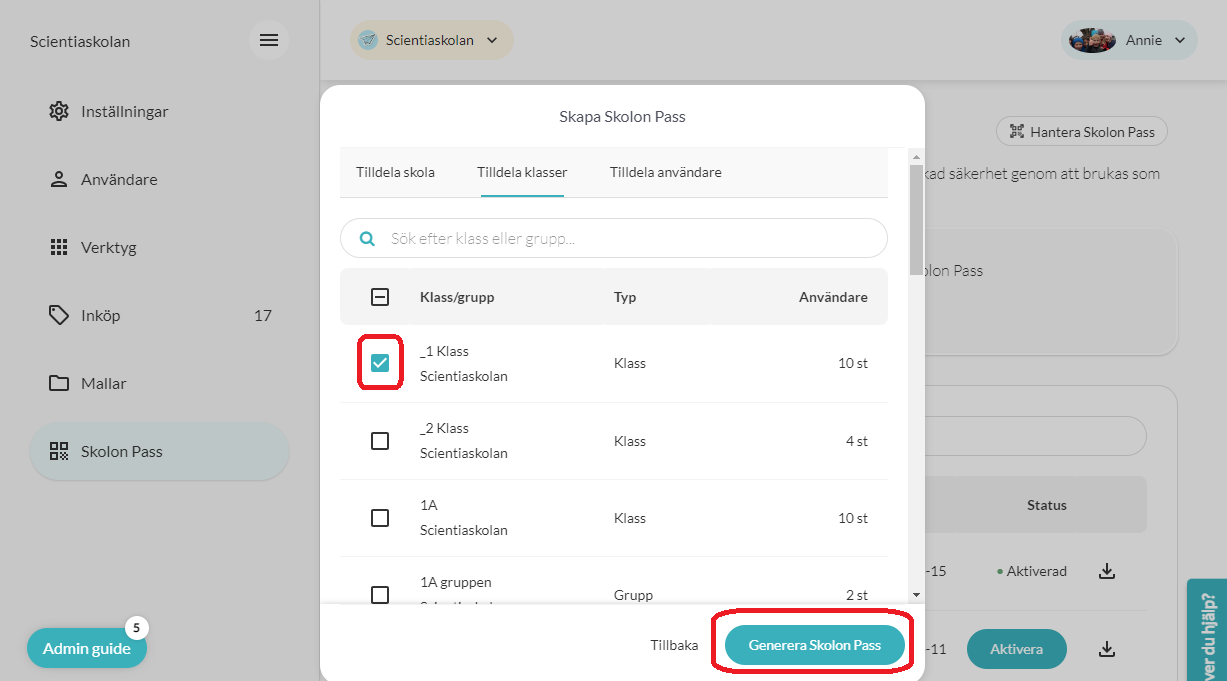Image resolution: width=1227 pixels, height=681 pixels.
Task: Uncheck the _1 Klass checkbox
Action: coord(380,363)
